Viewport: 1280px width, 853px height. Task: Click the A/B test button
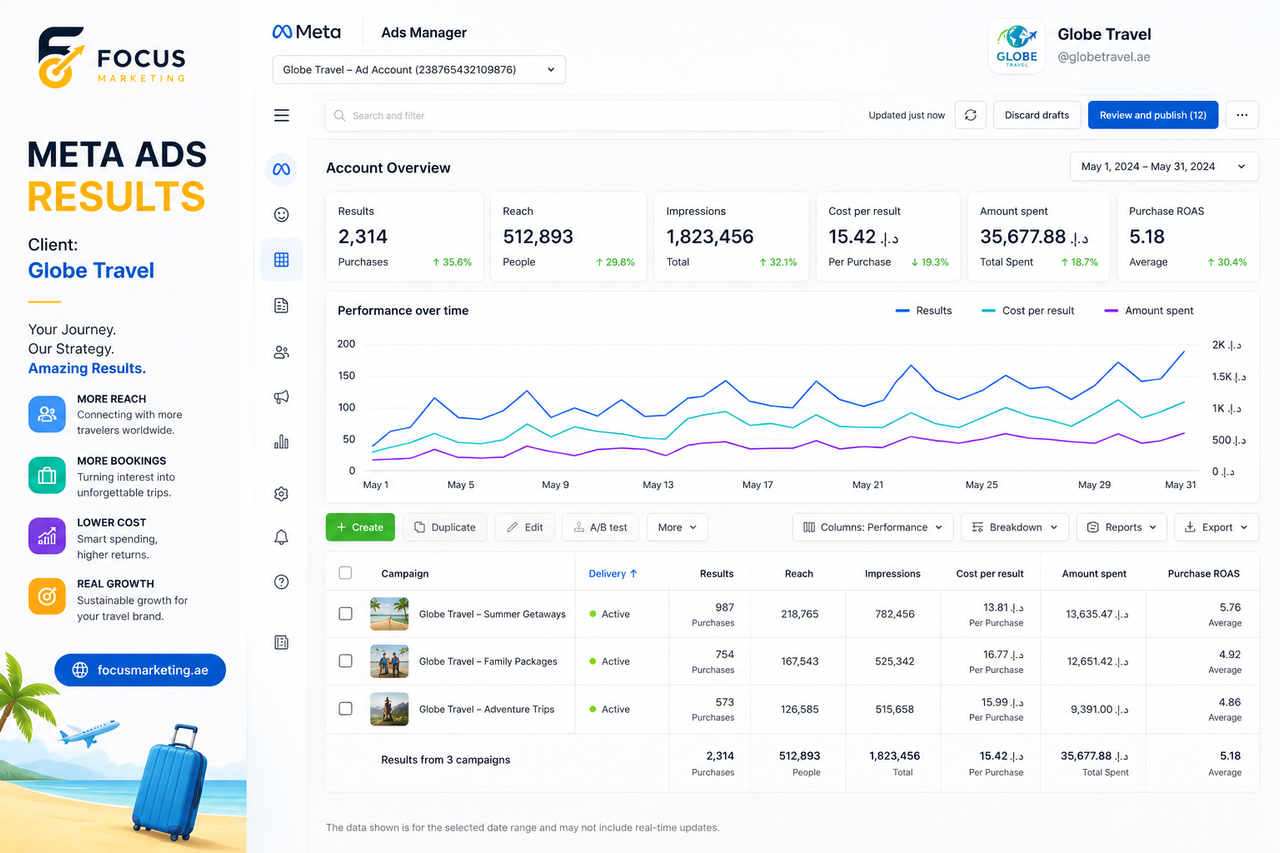[601, 527]
